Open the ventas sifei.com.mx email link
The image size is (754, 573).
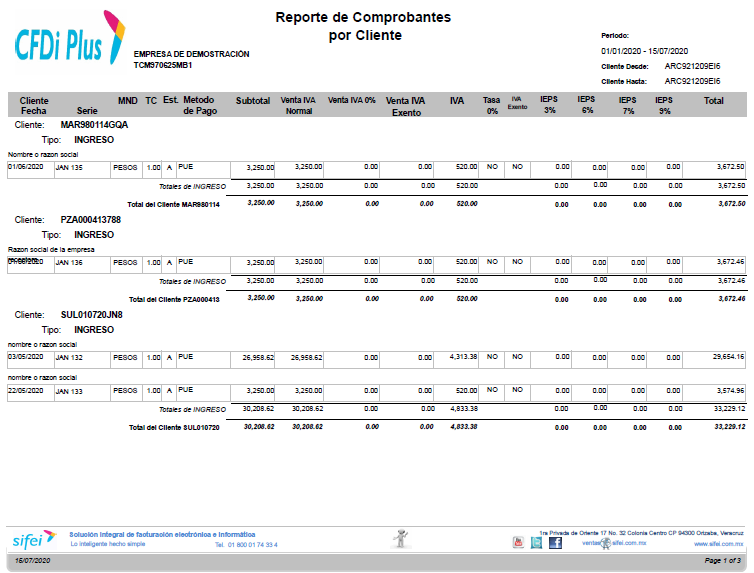[614, 543]
